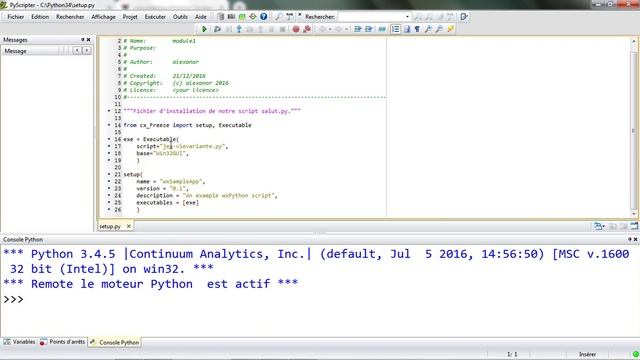The height and width of the screenshot is (360, 640).
Task: Click scroll down arrow in editor
Action: click(x=634, y=213)
